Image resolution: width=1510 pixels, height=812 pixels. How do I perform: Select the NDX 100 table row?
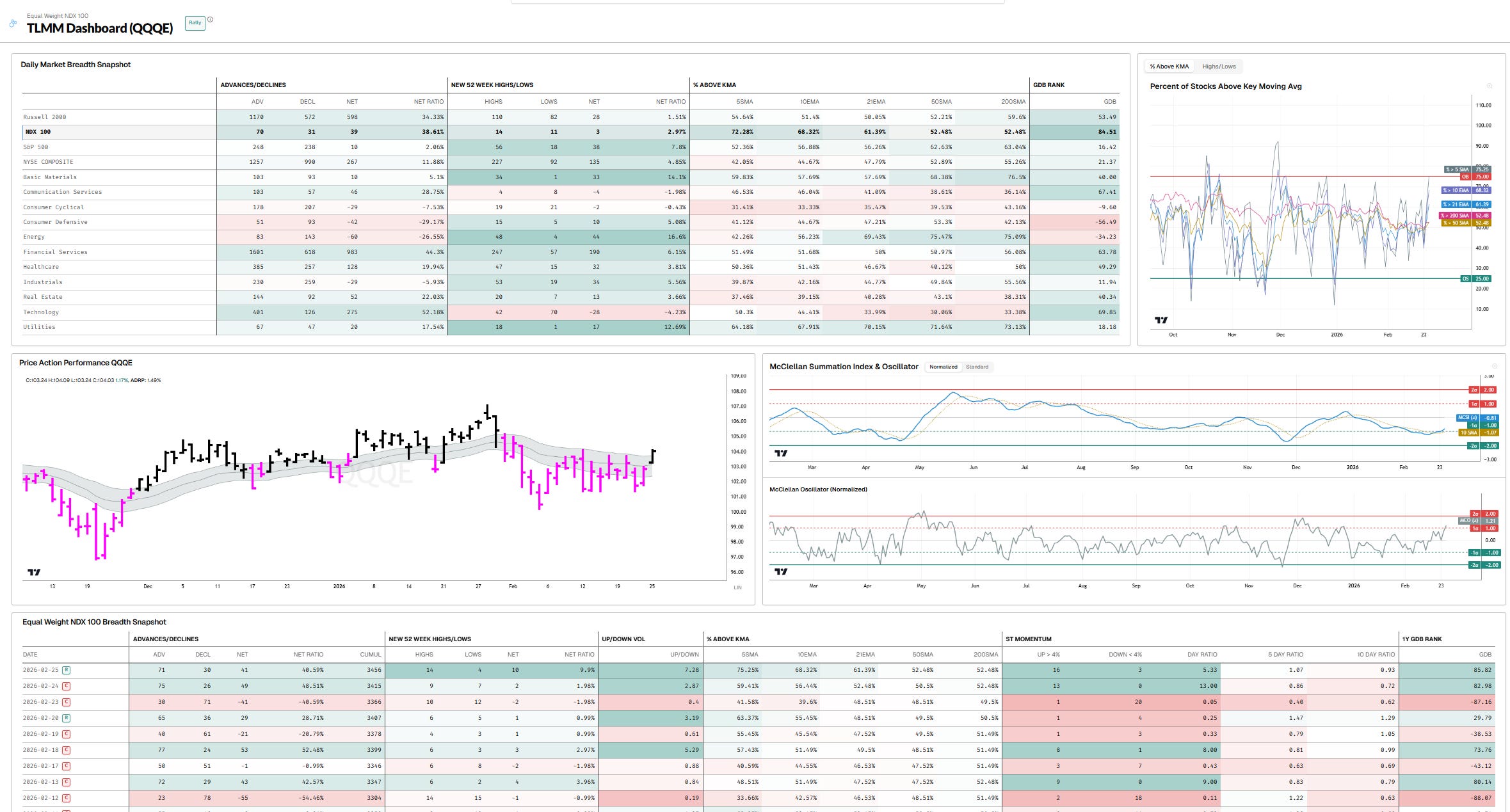[38, 132]
